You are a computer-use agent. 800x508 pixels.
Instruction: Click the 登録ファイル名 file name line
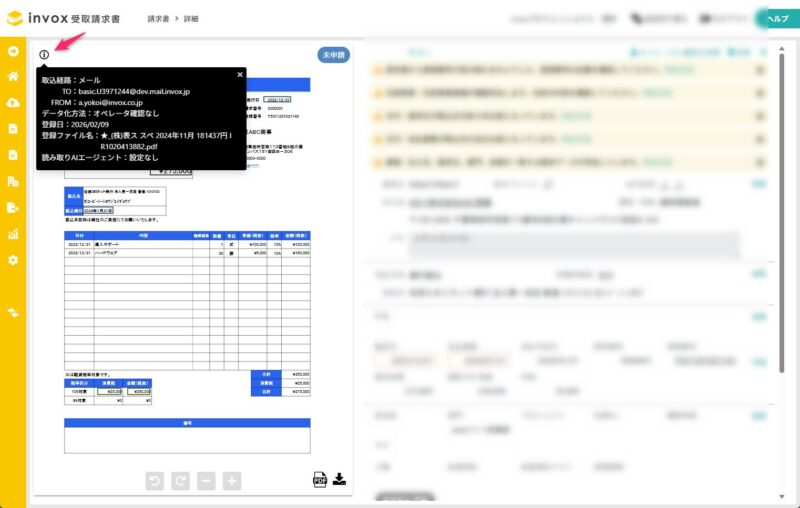[x=137, y=141]
